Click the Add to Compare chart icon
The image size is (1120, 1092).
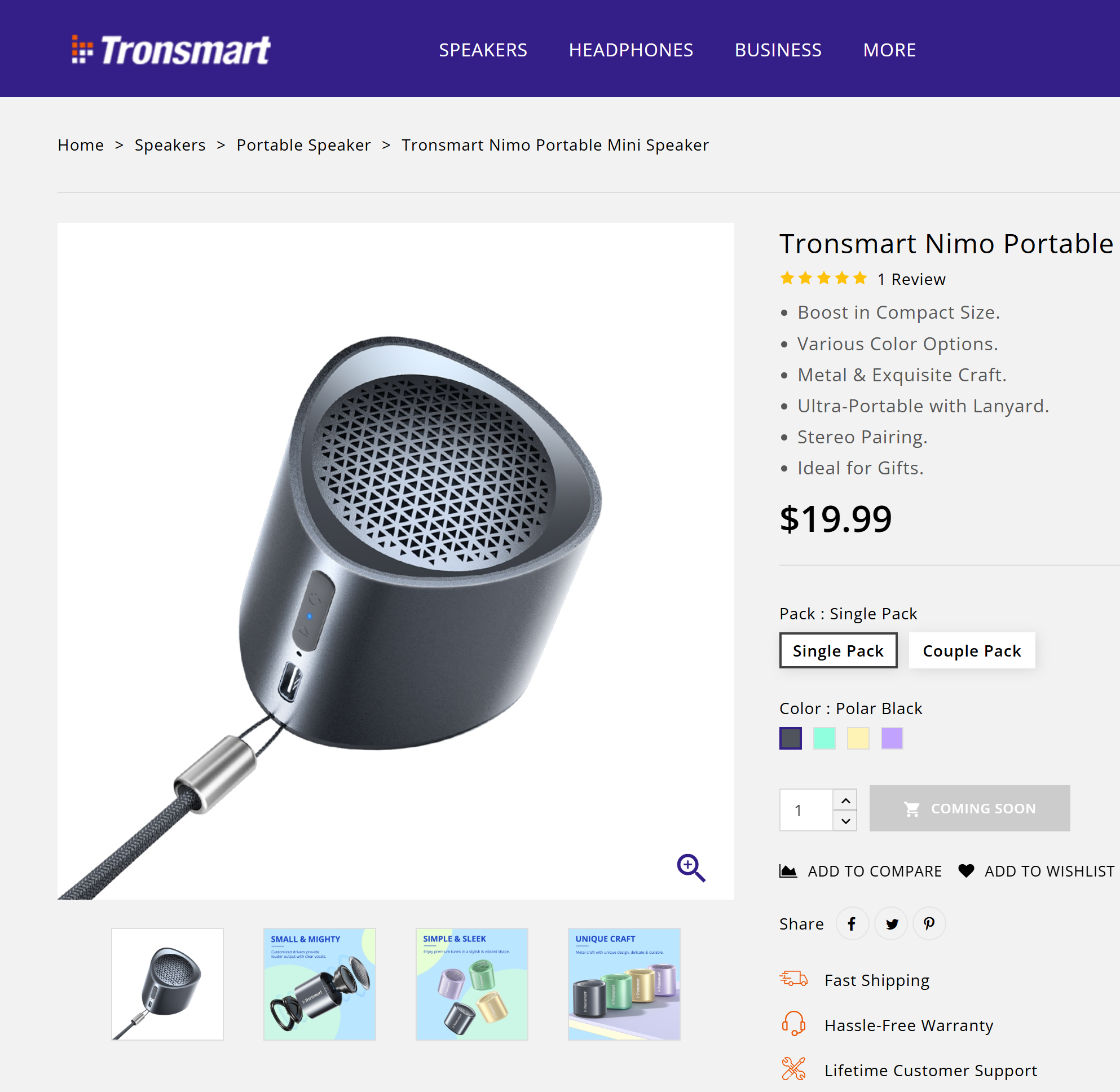point(789,871)
